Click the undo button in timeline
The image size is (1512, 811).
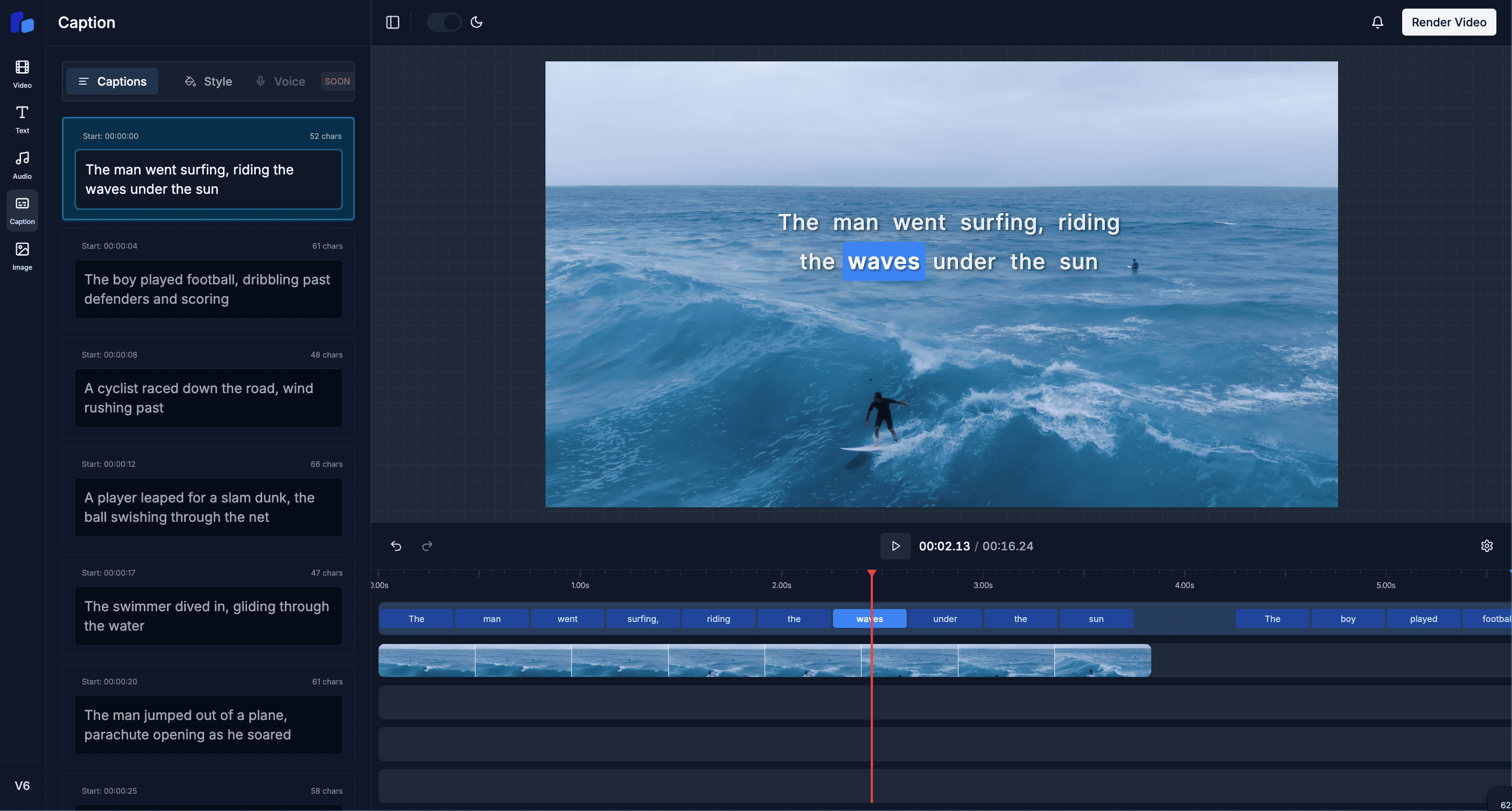(x=396, y=546)
